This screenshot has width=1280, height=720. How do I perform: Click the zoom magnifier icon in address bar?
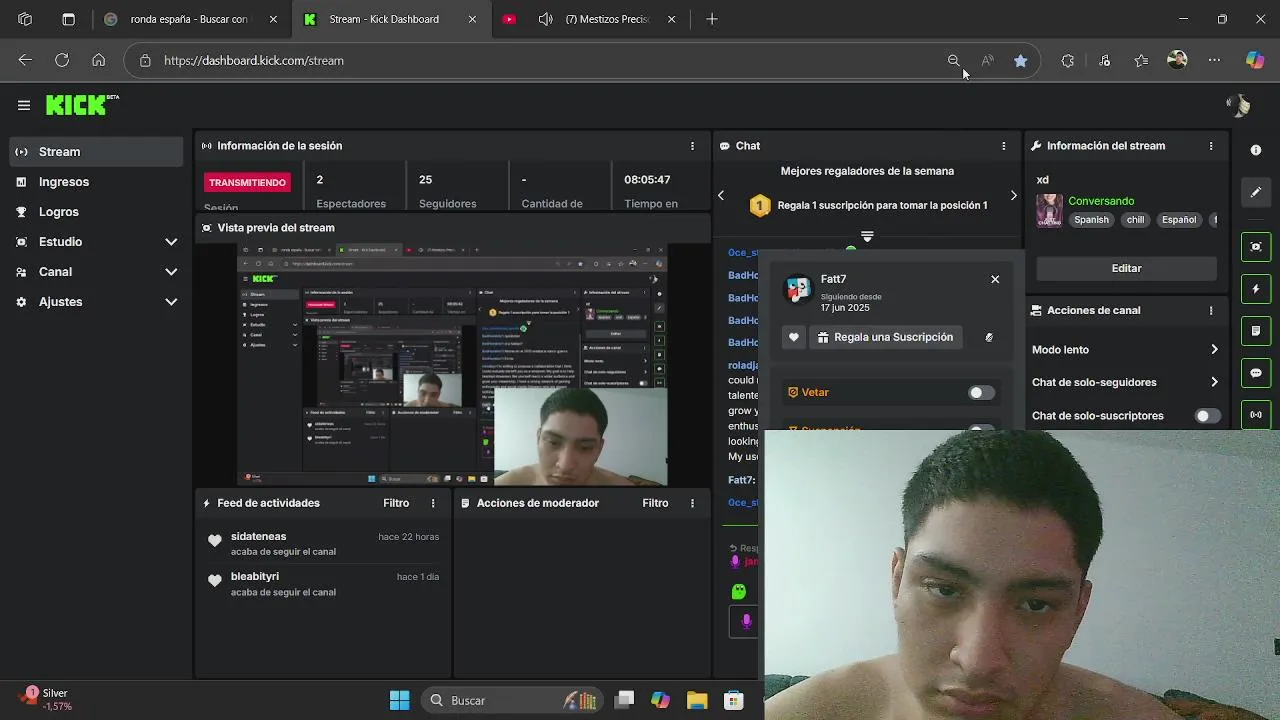pos(954,61)
